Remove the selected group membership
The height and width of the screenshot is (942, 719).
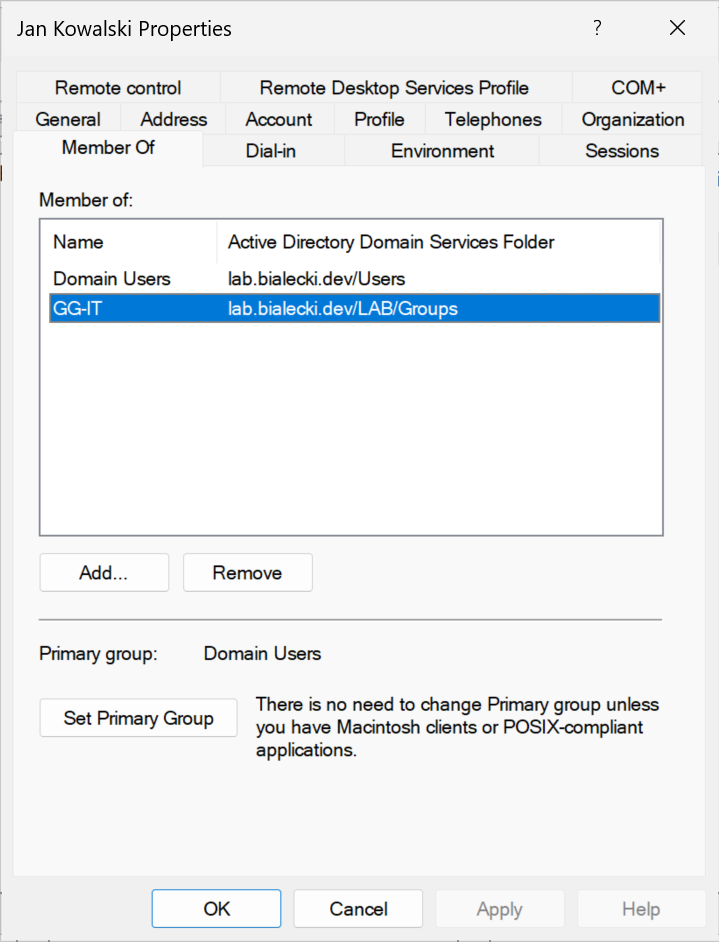tap(247, 573)
